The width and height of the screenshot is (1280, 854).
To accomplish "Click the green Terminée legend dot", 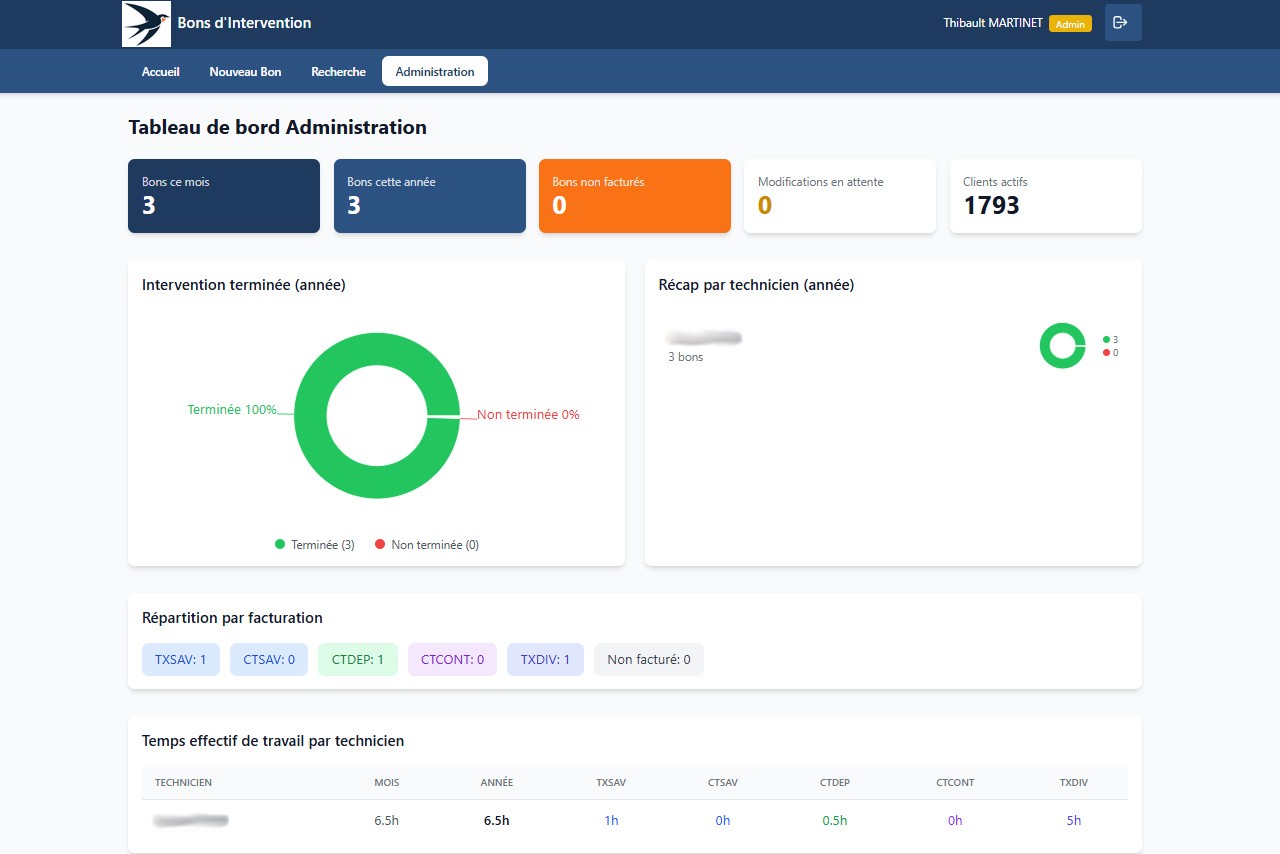I will pyautogui.click(x=280, y=545).
